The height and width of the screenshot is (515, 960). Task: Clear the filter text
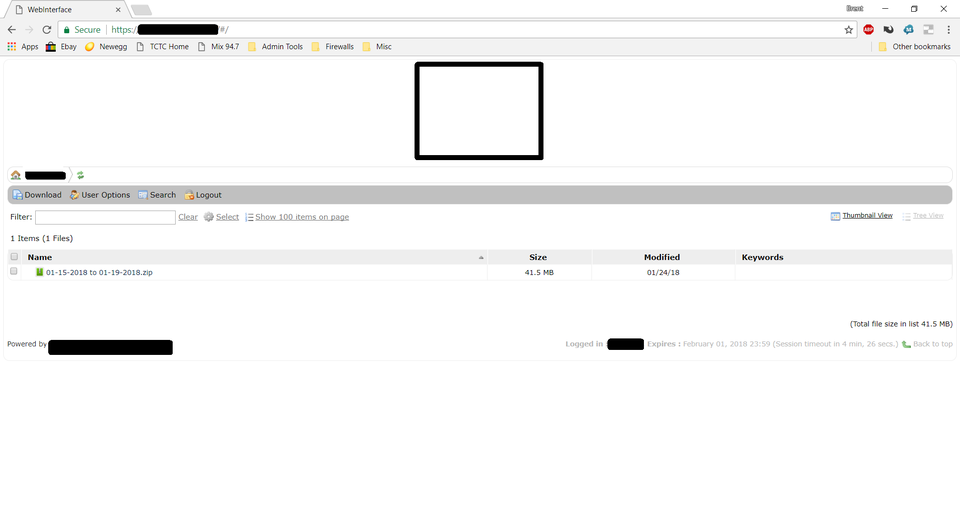click(188, 217)
